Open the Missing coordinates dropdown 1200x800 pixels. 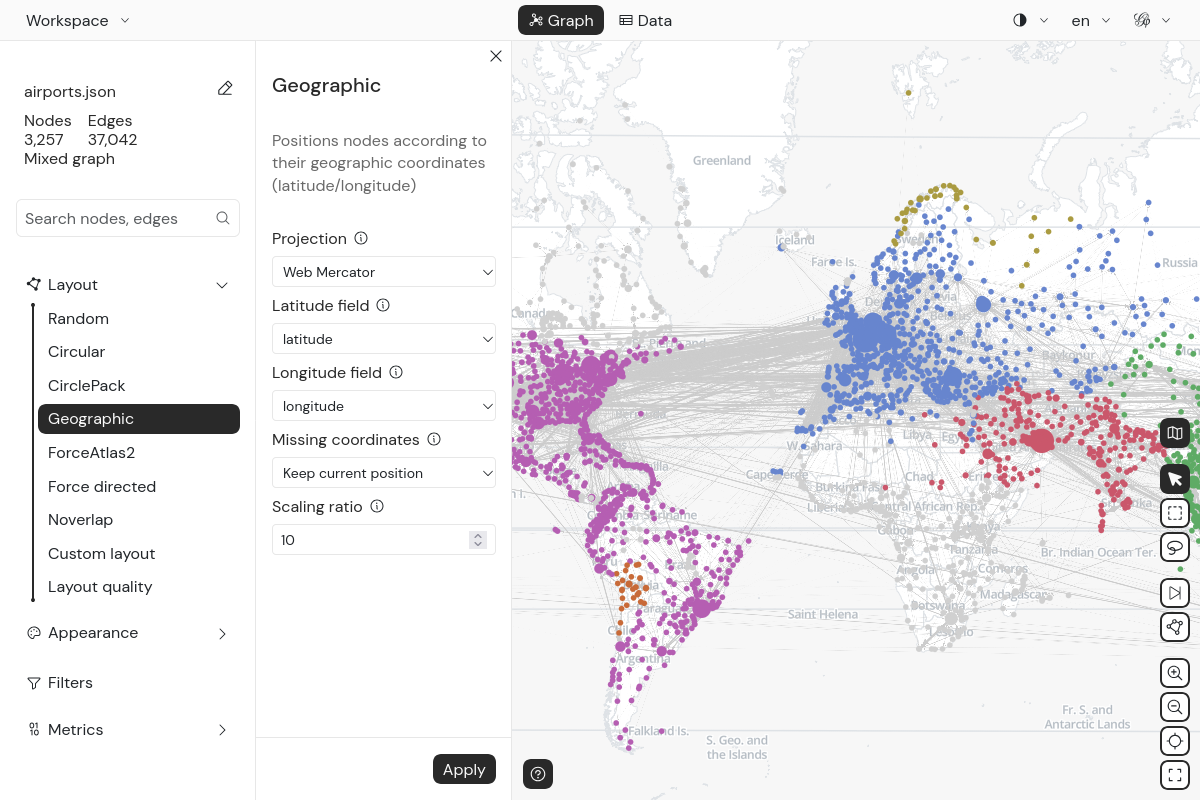[x=384, y=473]
